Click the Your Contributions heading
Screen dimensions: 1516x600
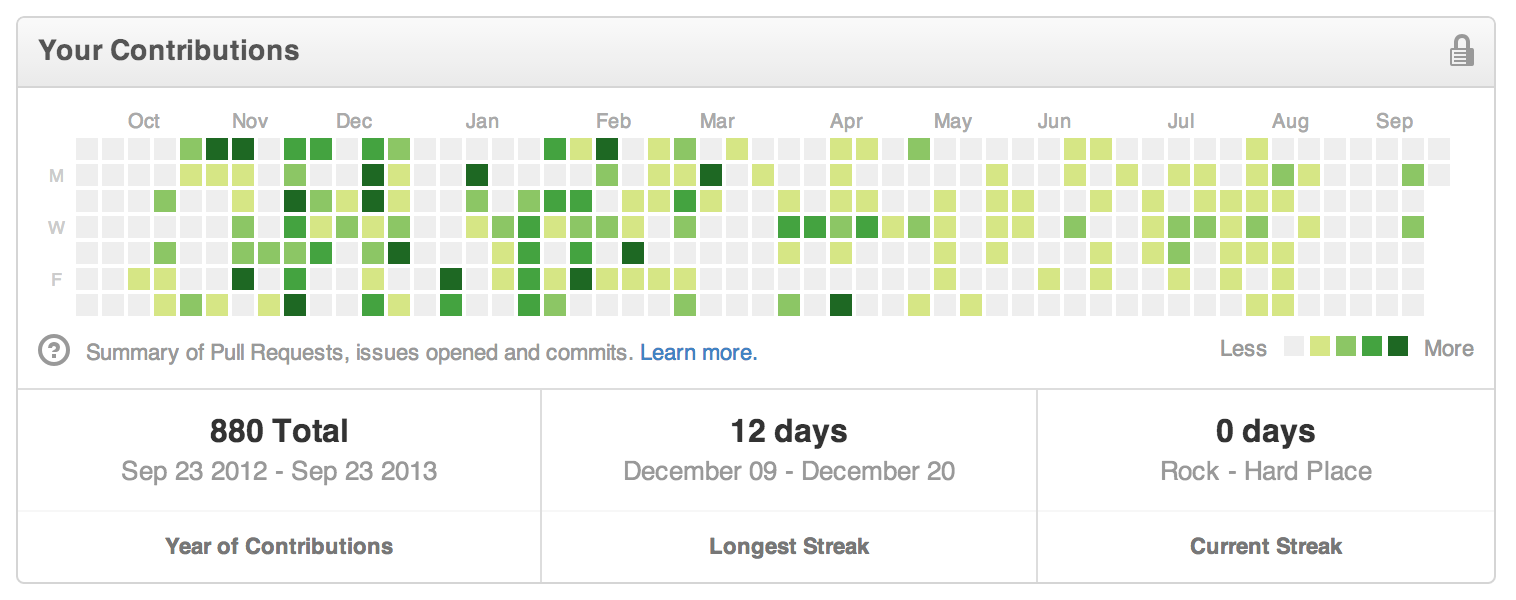(x=169, y=51)
